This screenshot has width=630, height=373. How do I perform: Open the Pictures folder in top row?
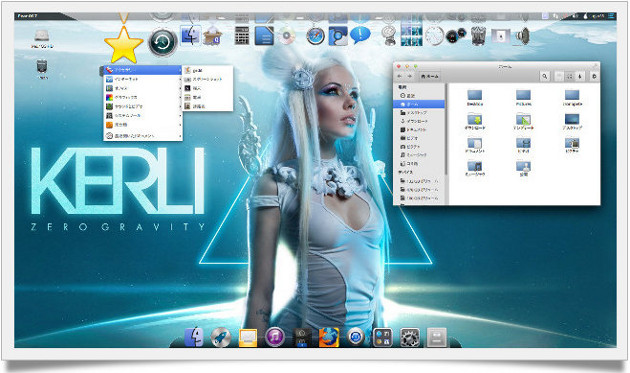(x=523, y=98)
